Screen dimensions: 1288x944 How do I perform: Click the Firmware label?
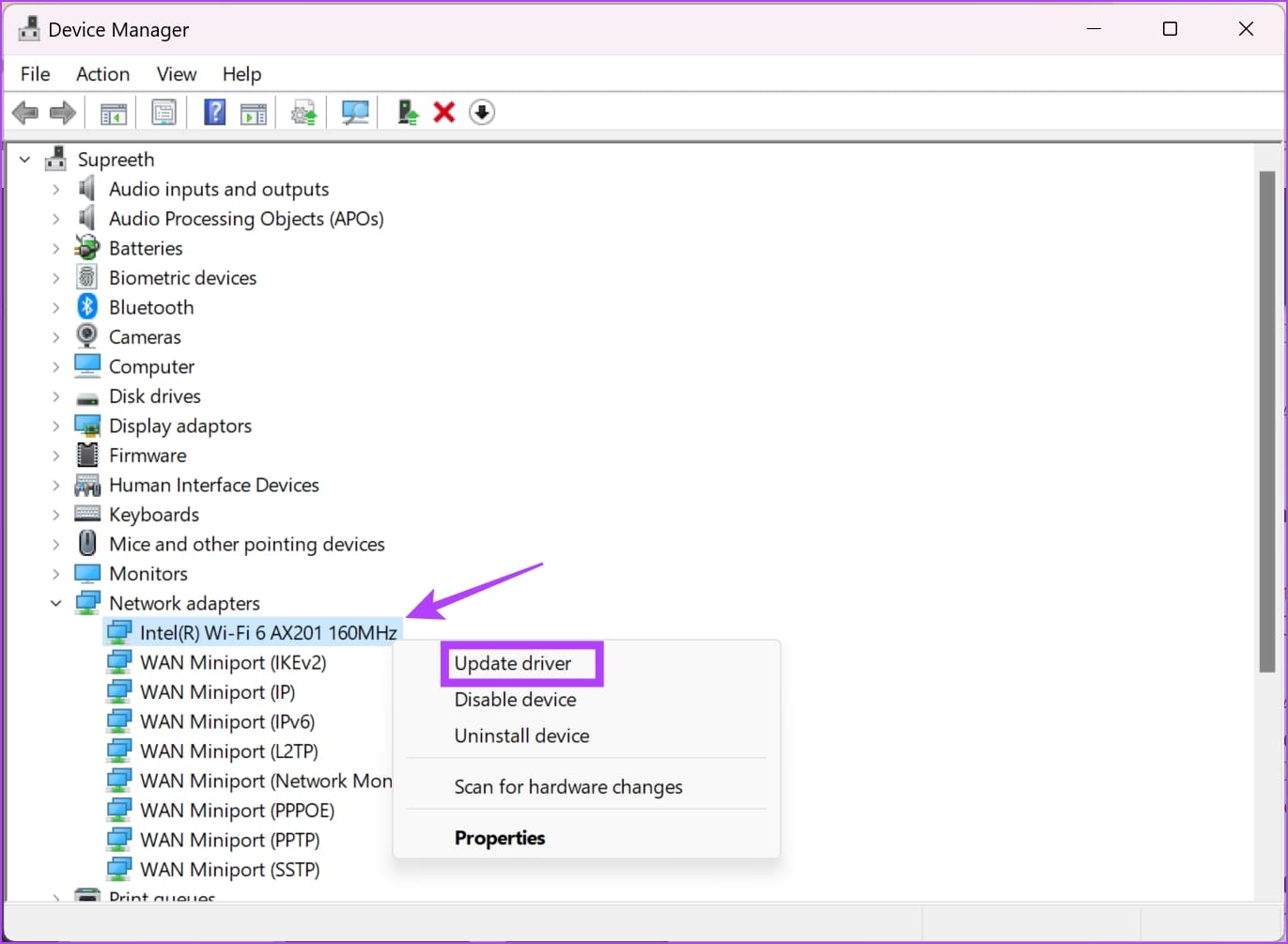point(147,456)
